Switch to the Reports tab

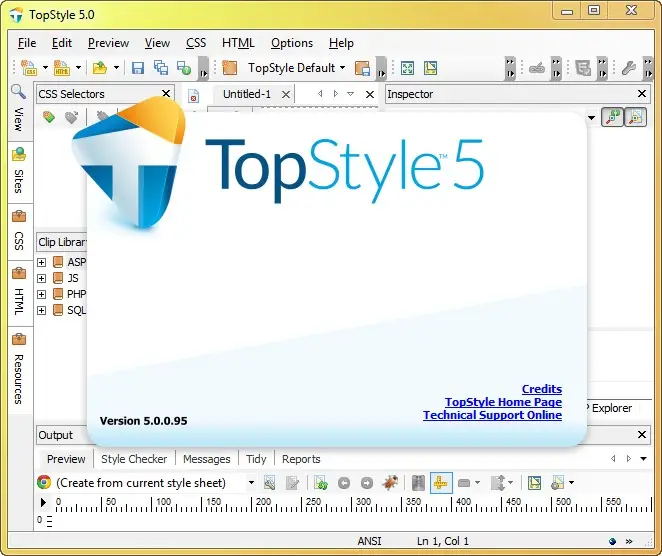(301, 459)
